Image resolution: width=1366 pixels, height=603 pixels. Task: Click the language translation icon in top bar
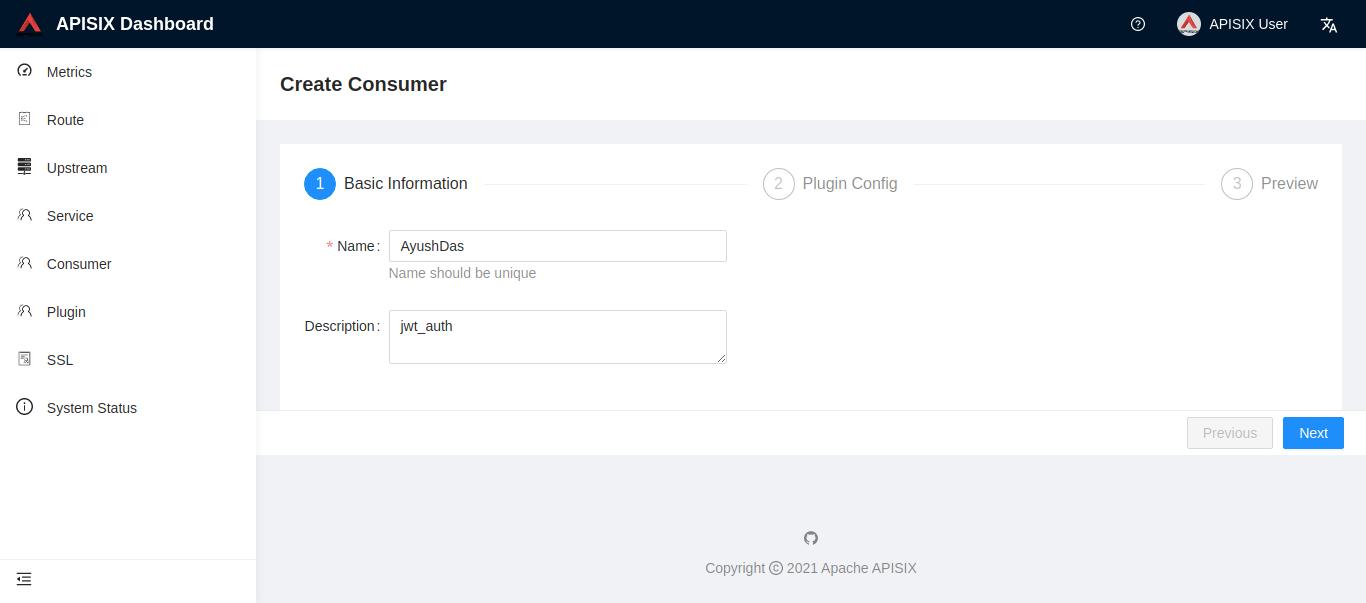[x=1328, y=24]
